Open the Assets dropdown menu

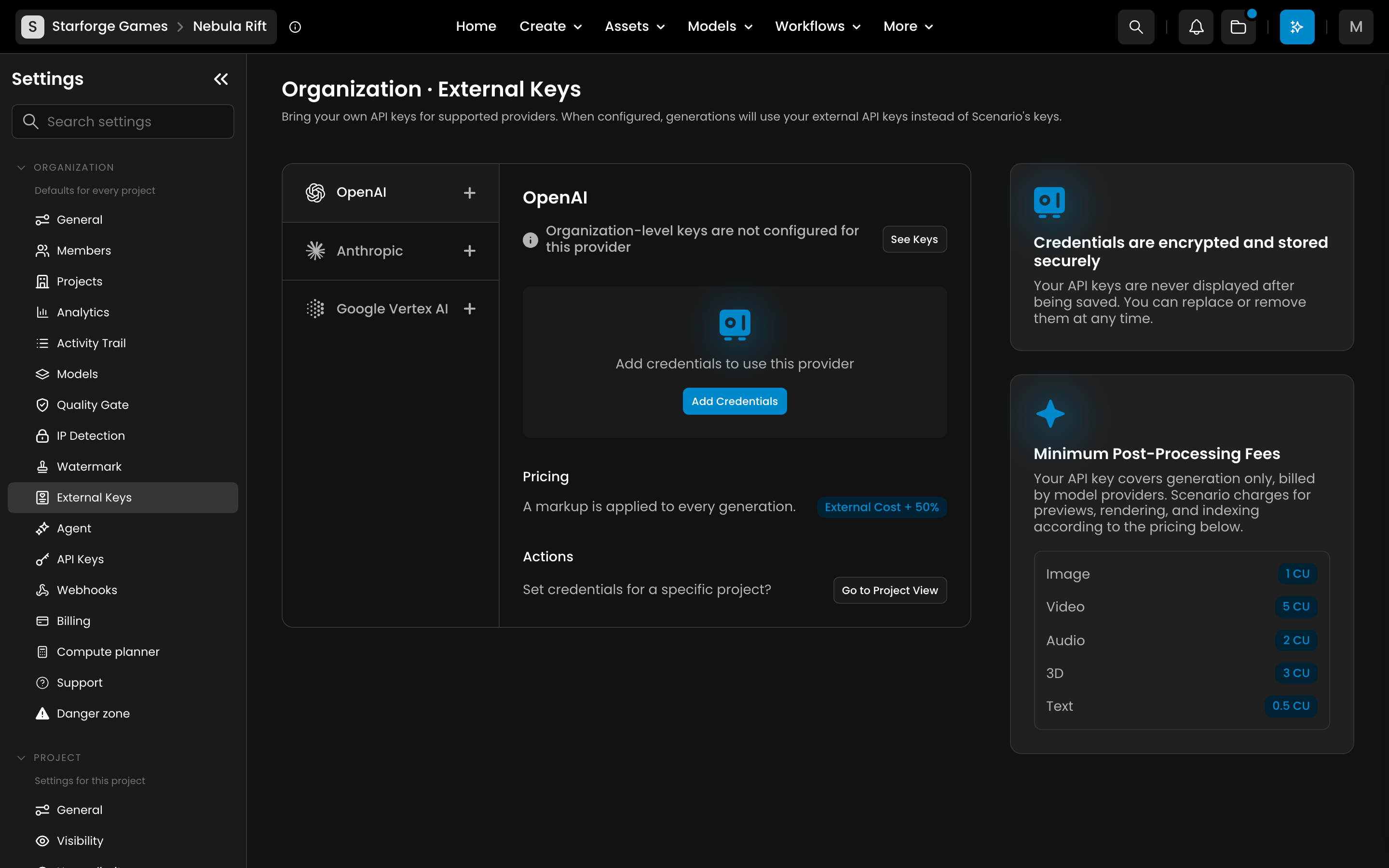[x=635, y=27]
